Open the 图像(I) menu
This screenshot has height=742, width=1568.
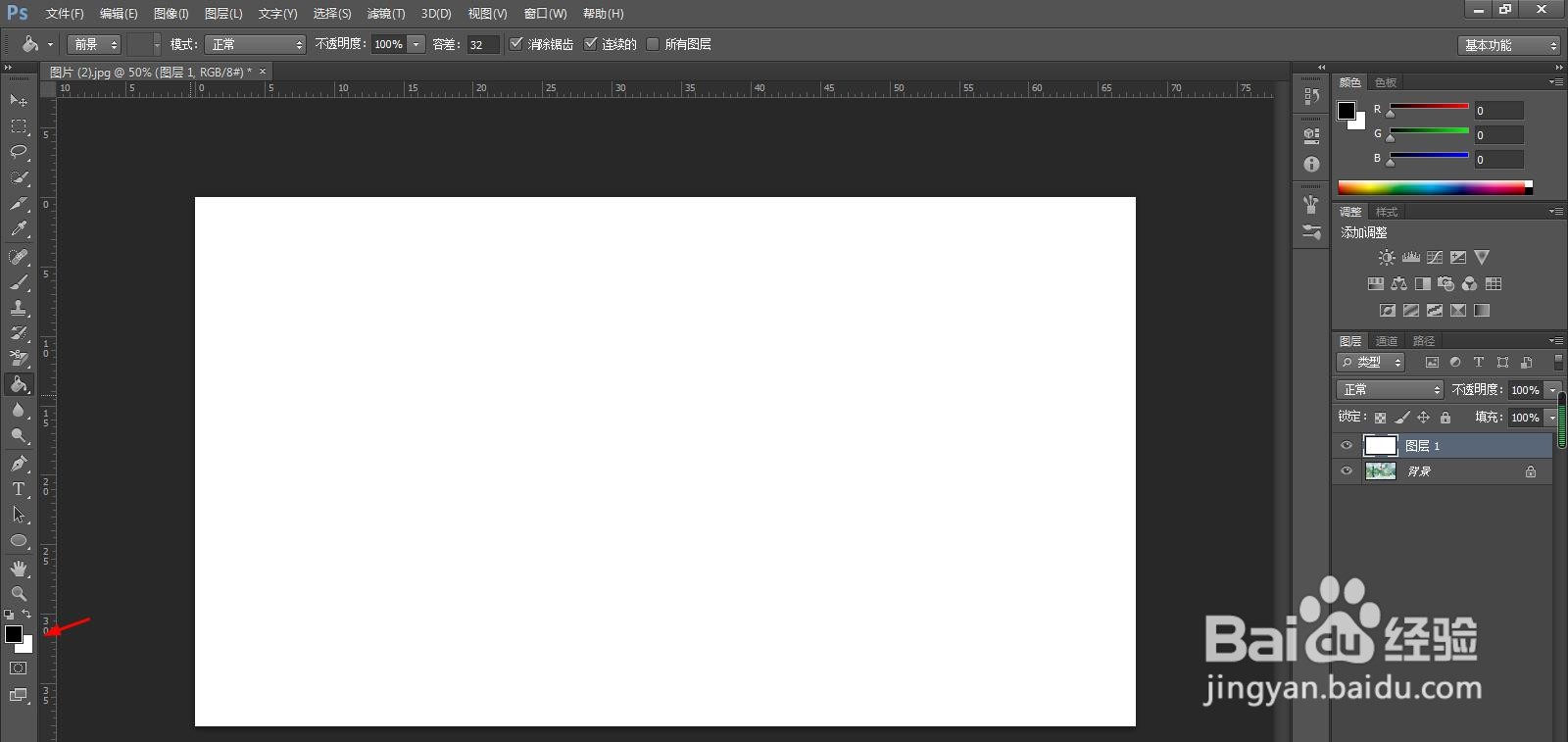[x=171, y=14]
